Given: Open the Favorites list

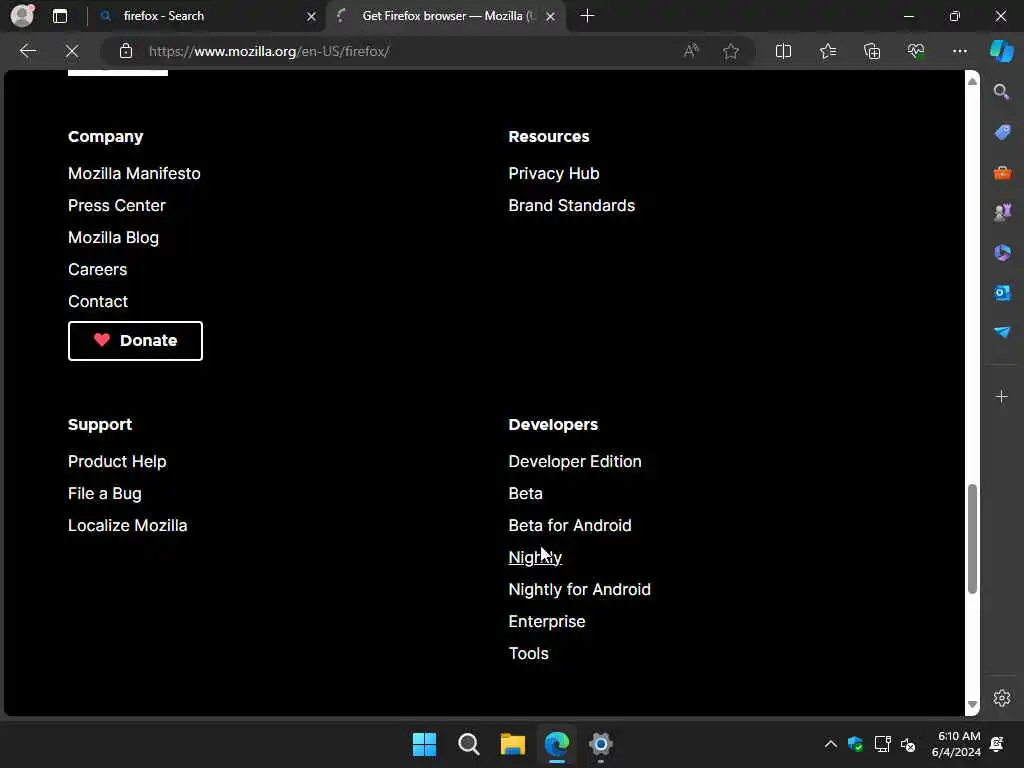Looking at the screenshot, I should 827,51.
